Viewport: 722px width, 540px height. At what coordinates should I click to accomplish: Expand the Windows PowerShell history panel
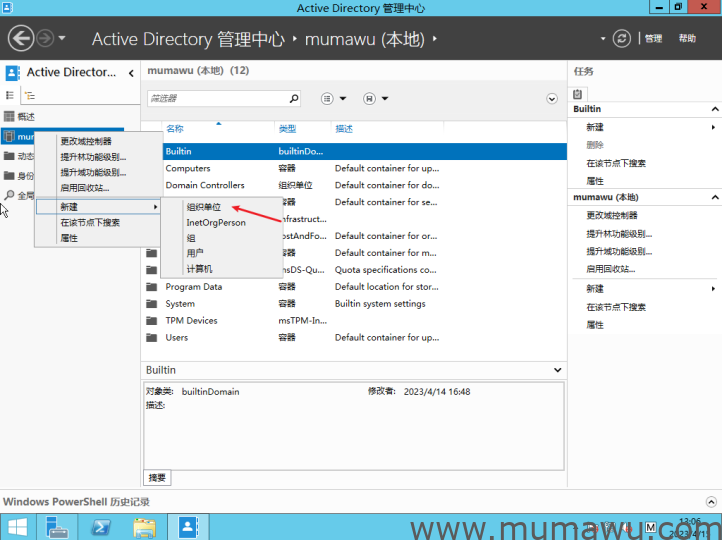click(711, 501)
